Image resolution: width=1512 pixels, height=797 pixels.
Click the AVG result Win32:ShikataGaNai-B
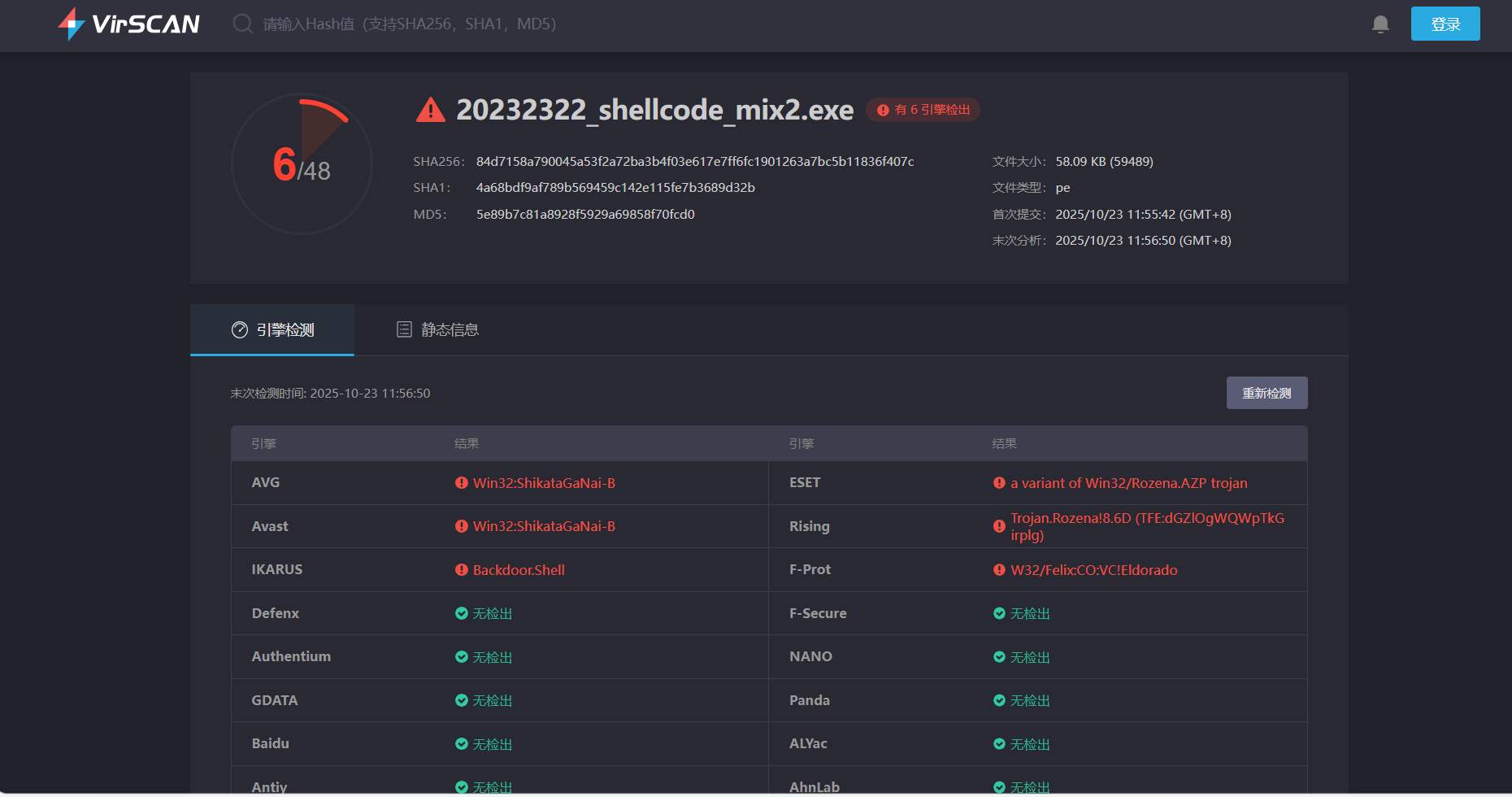[544, 483]
